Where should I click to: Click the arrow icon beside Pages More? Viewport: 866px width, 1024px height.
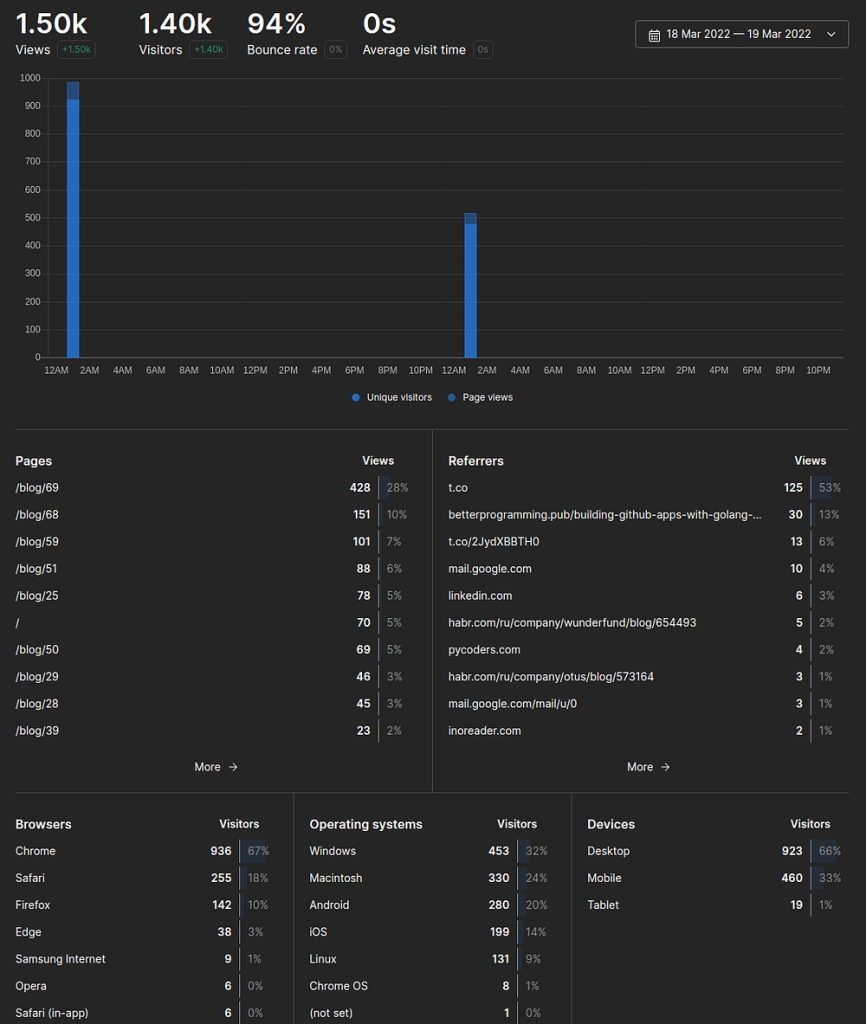tap(233, 767)
